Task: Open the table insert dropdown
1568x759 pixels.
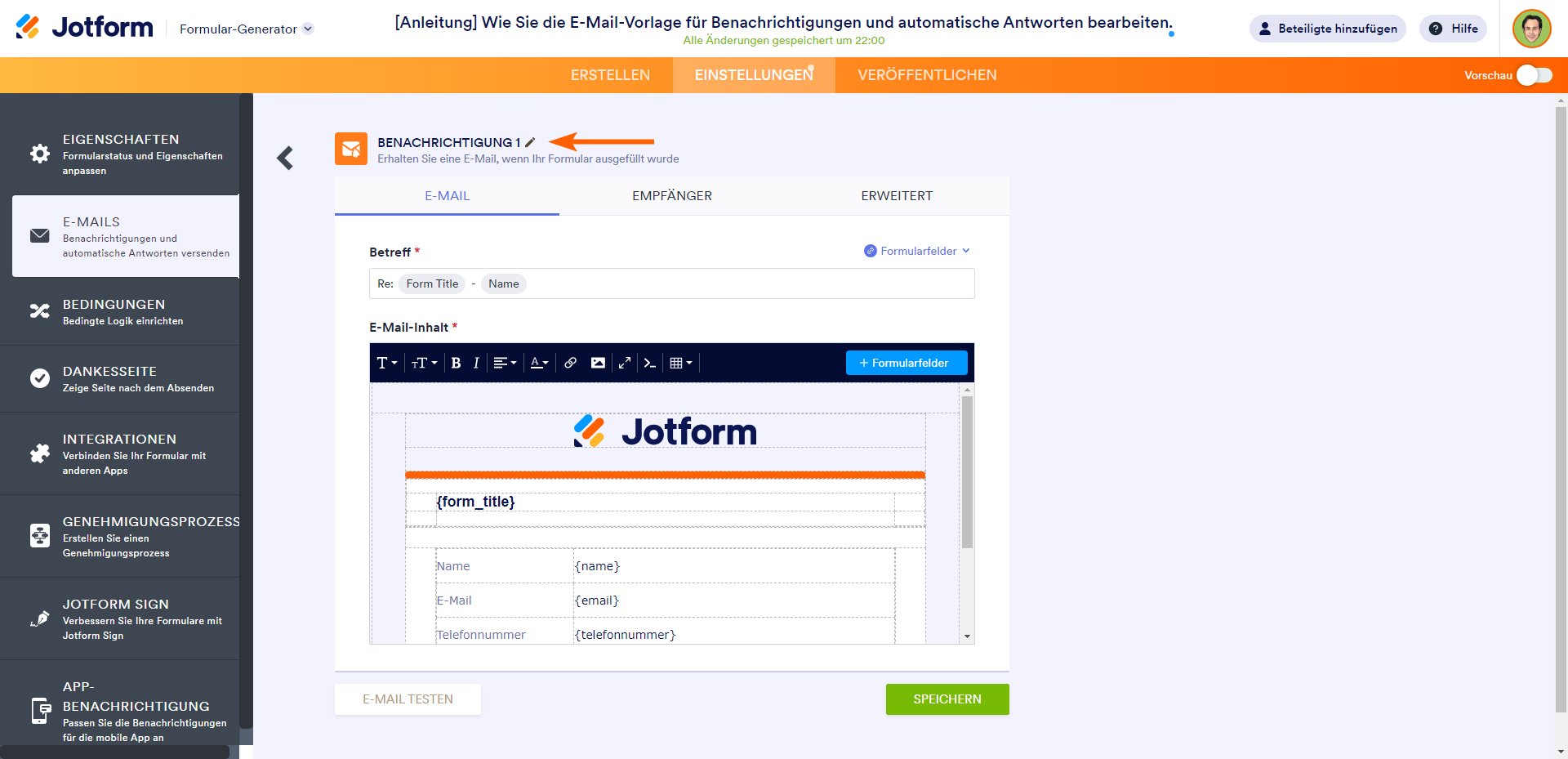Action: (681, 363)
